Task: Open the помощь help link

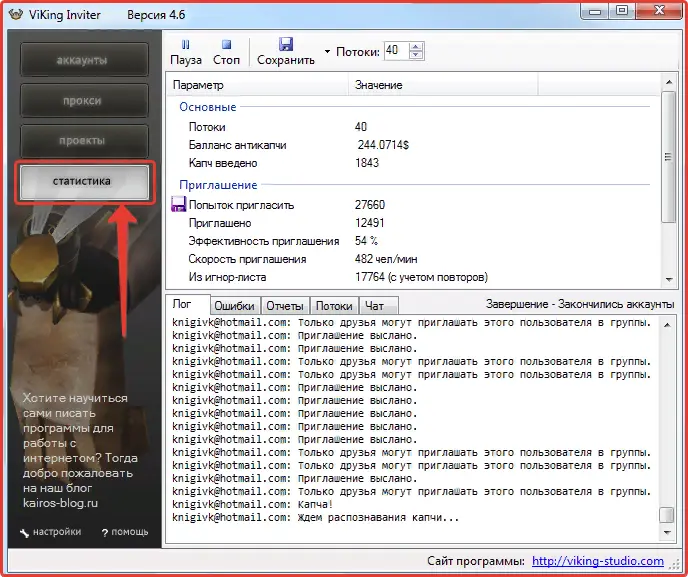Action: 129,532
